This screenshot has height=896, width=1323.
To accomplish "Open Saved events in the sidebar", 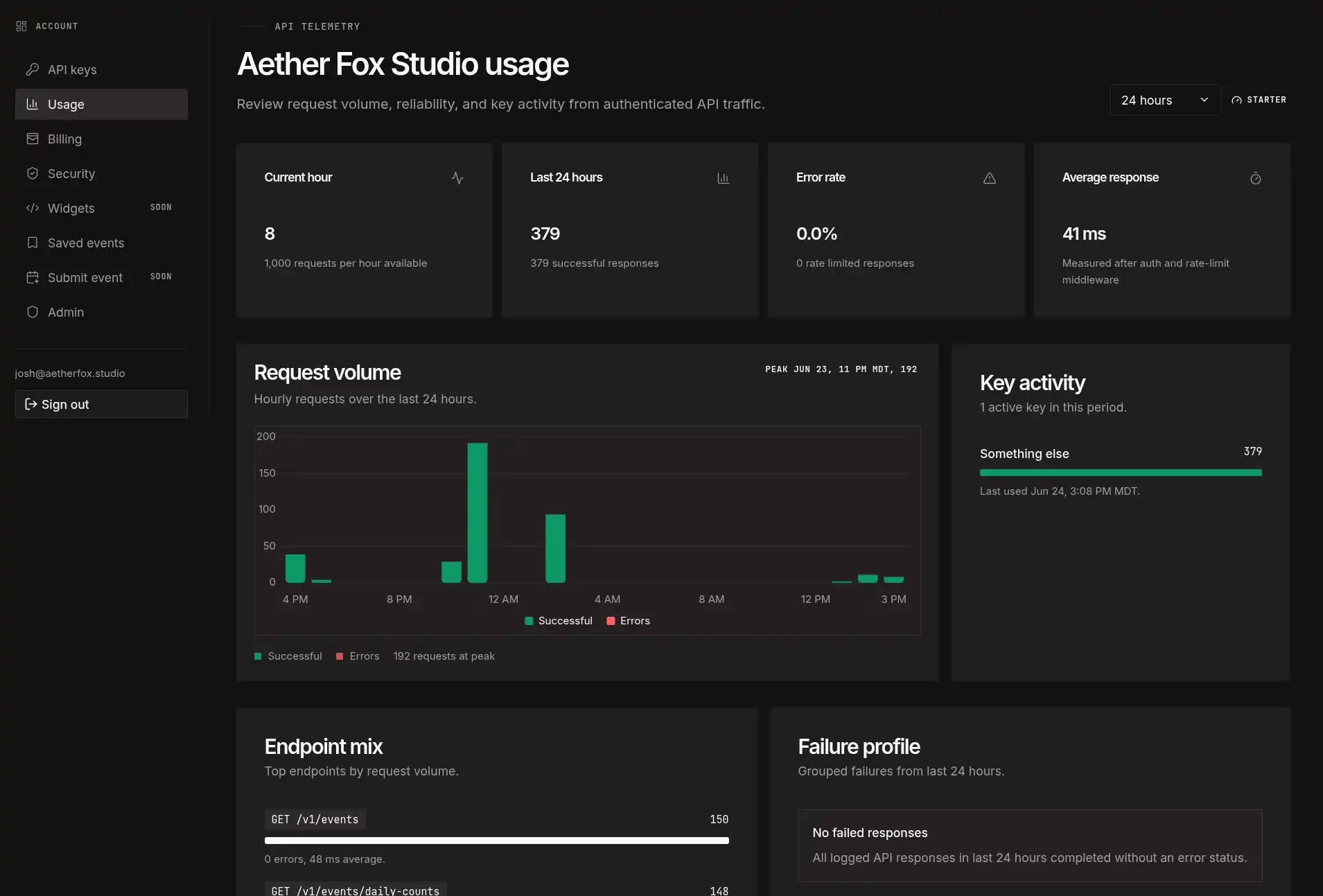I will point(101,243).
